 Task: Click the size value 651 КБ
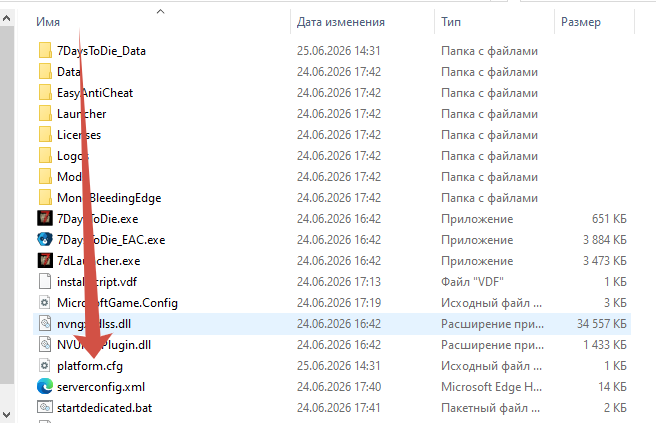(609, 219)
